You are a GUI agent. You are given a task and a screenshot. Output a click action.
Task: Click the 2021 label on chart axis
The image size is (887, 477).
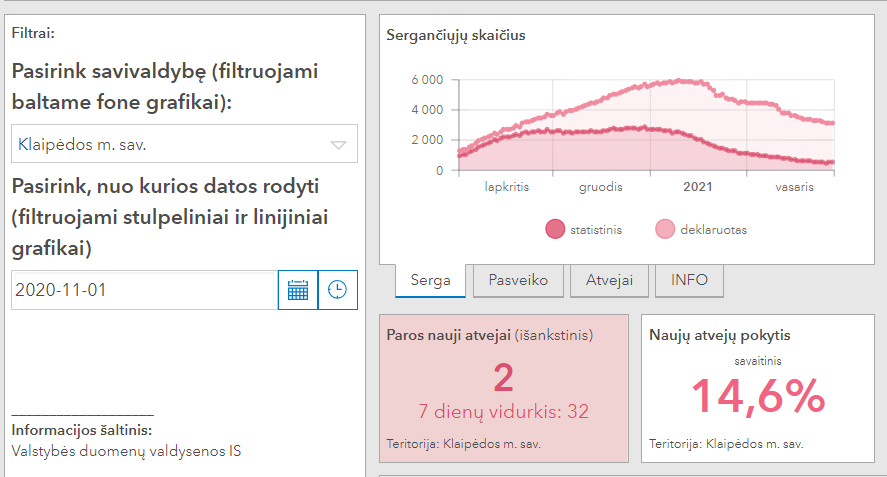(698, 186)
